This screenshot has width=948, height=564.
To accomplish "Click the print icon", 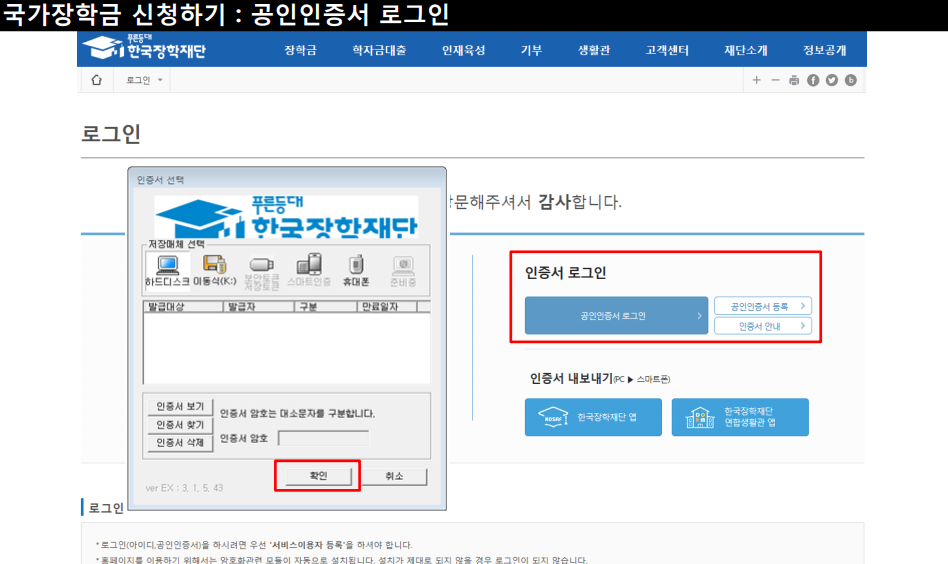I will pyautogui.click(x=794, y=80).
